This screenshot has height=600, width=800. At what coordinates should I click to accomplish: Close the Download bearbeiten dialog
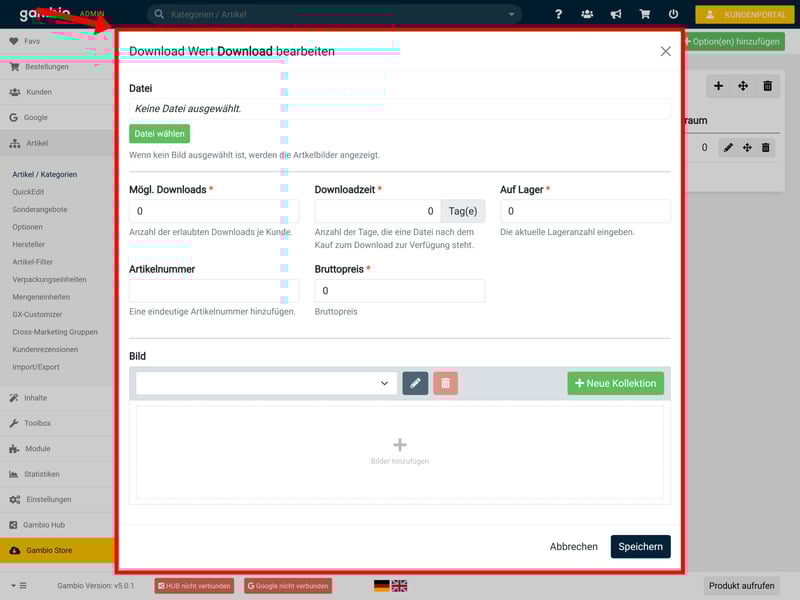pyautogui.click(x=665, y=51)
